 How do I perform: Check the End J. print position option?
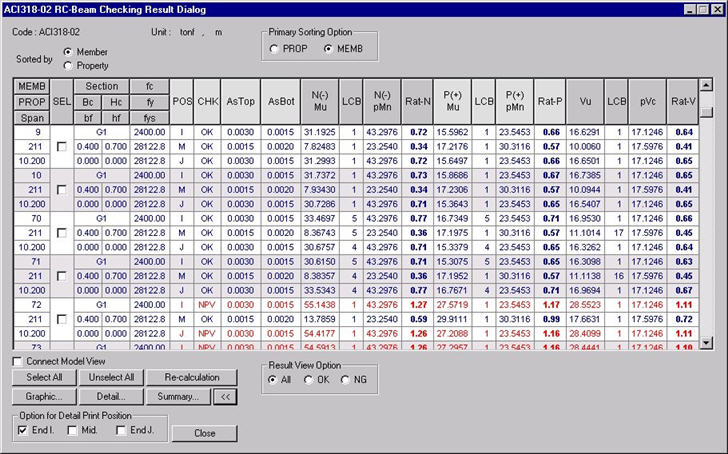[x=122, y=430]
